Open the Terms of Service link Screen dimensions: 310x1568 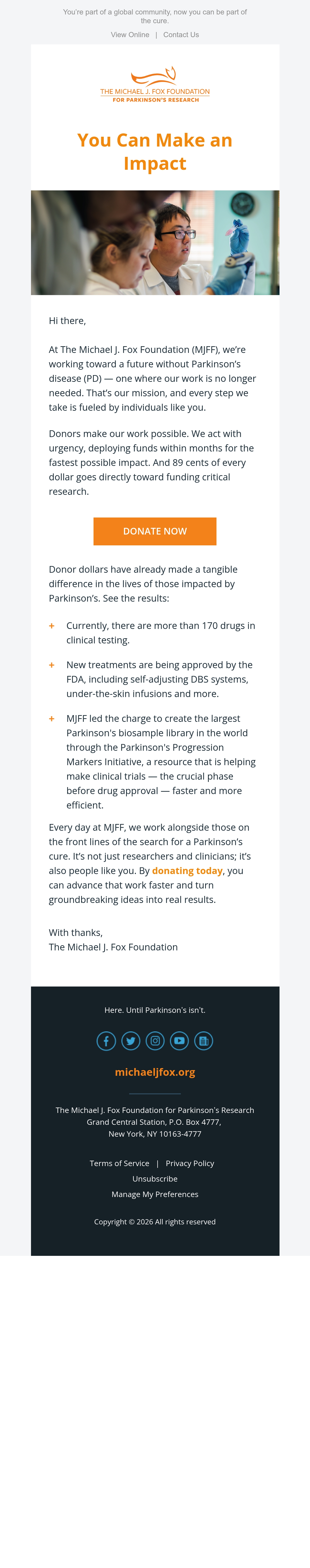[119, 1163]
